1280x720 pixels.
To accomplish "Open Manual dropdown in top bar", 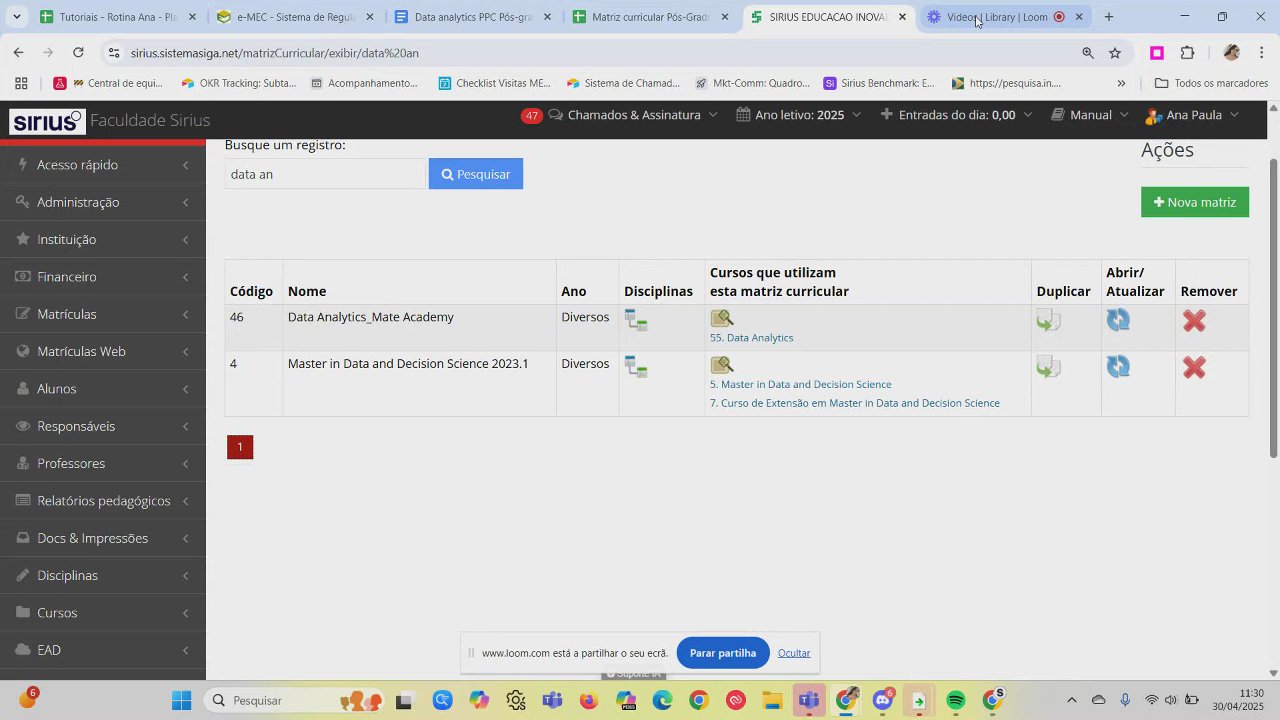I will [x=1090, y=115].
